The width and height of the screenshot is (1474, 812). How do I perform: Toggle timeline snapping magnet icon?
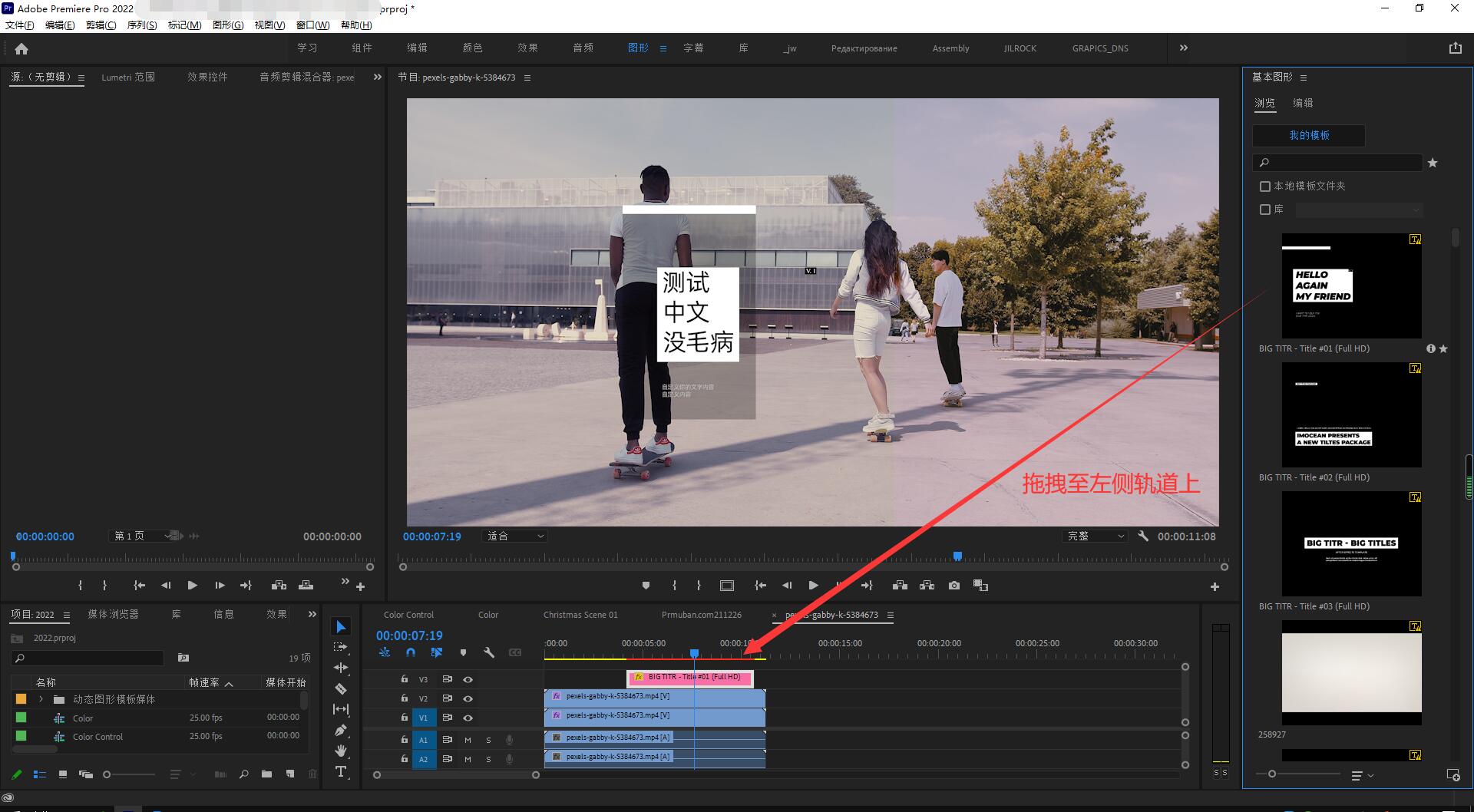click(x=411, y=652)
